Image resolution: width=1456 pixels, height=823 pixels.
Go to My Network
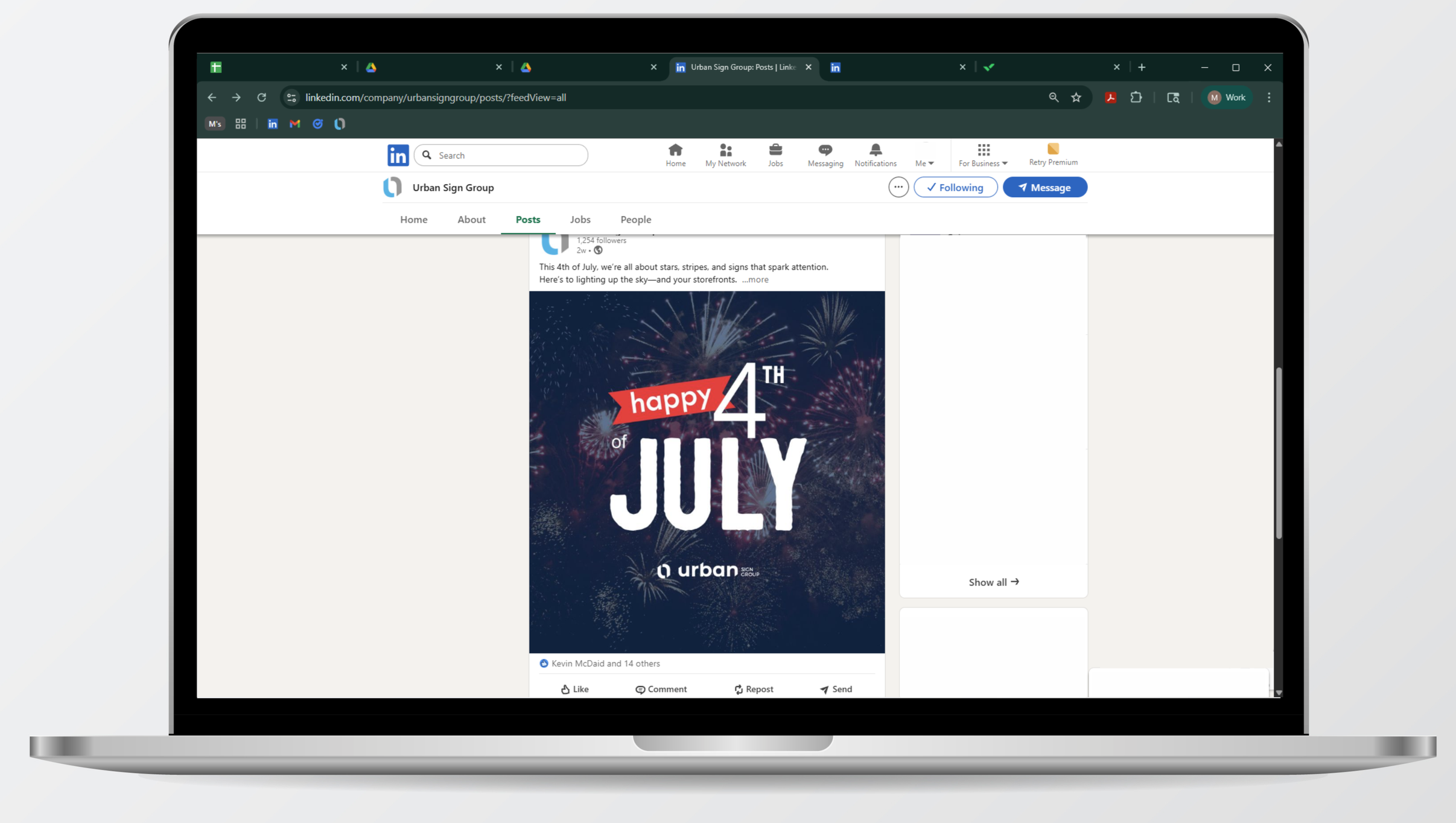[725, 154]
